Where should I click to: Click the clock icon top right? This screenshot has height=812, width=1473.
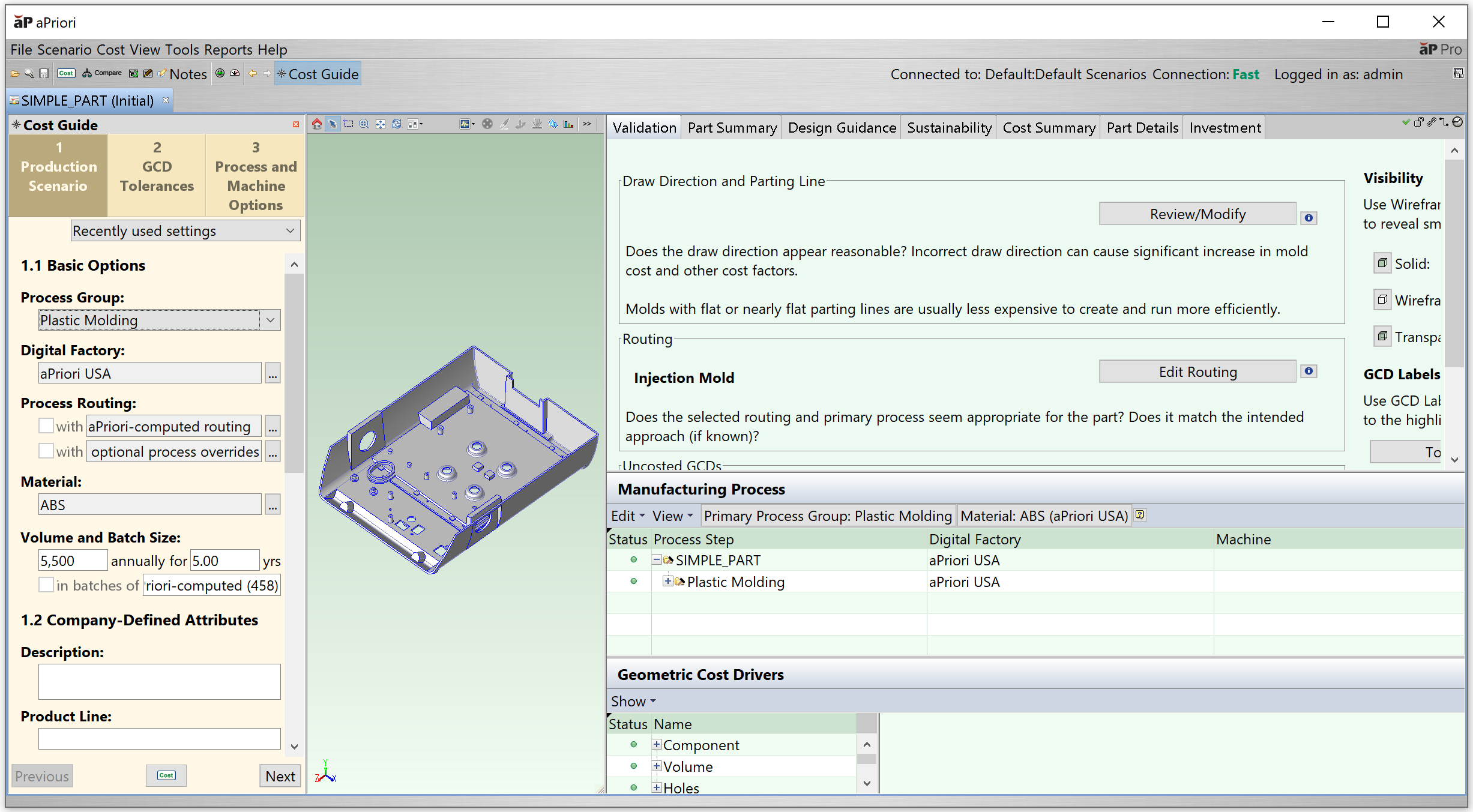coord(1457,122)
